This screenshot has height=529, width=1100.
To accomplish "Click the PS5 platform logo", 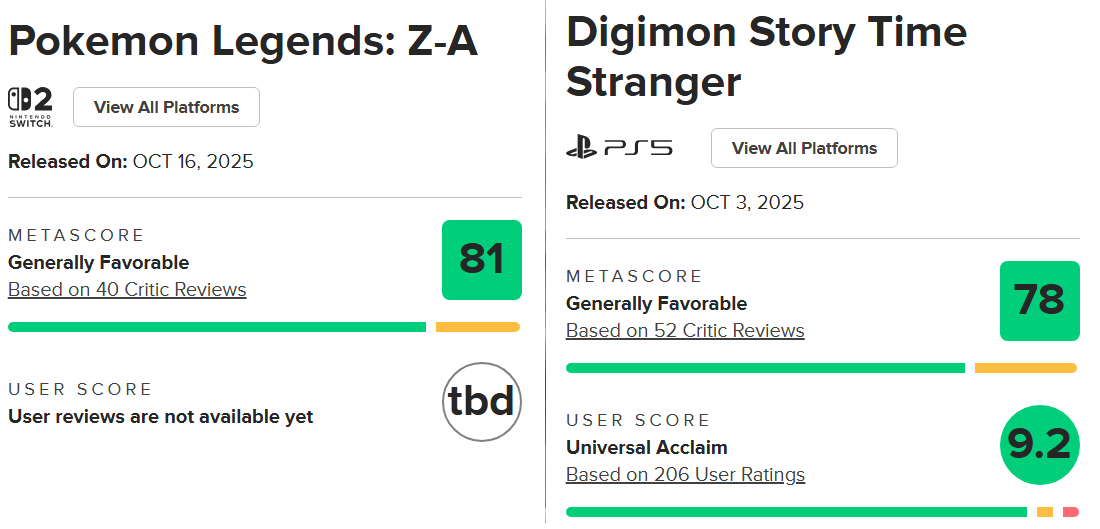I will pos(619,148).
